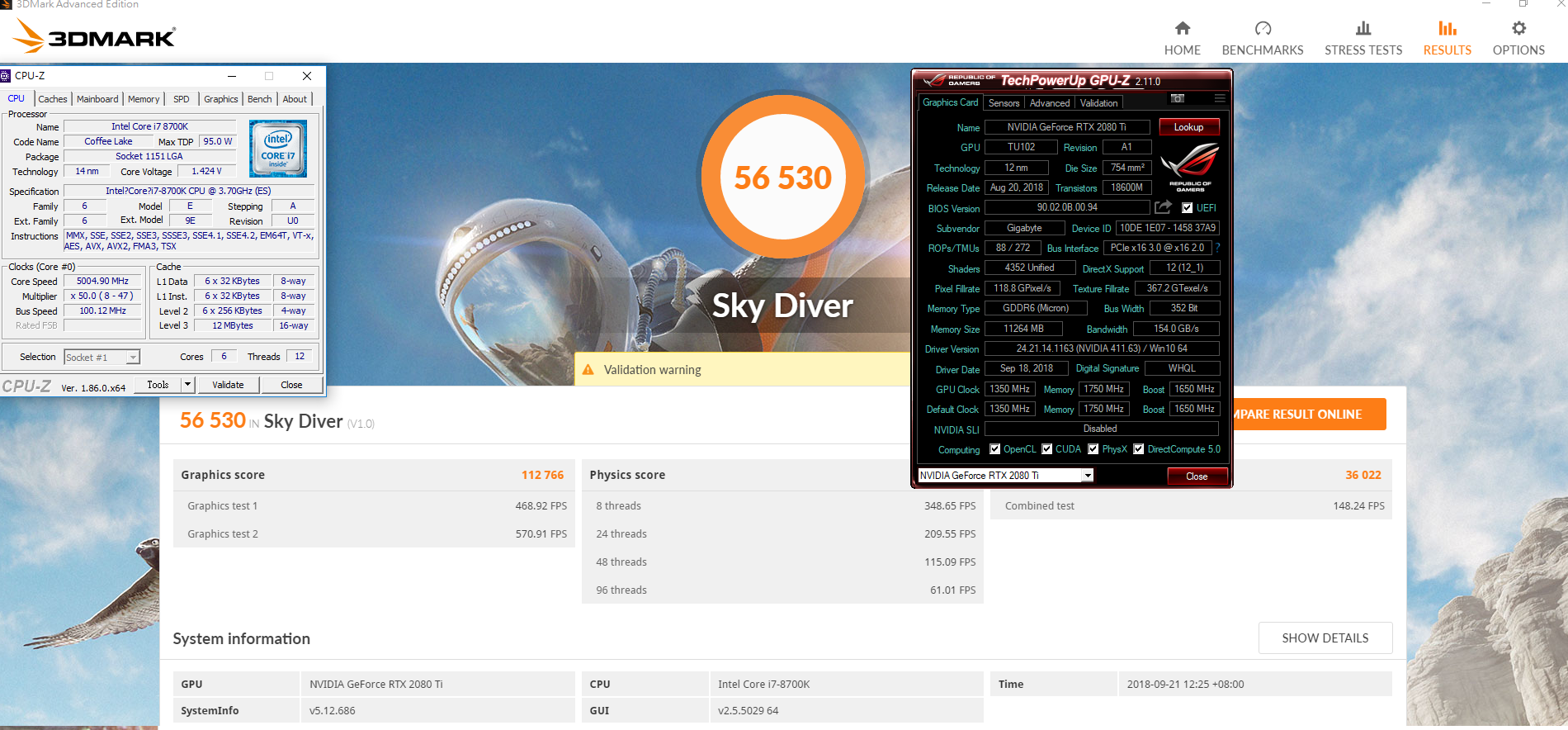The image size is (1568, 730).
Task: Click the CPU-Z Name field Intel Core i7 8700K
Action: tap(149, 127)
